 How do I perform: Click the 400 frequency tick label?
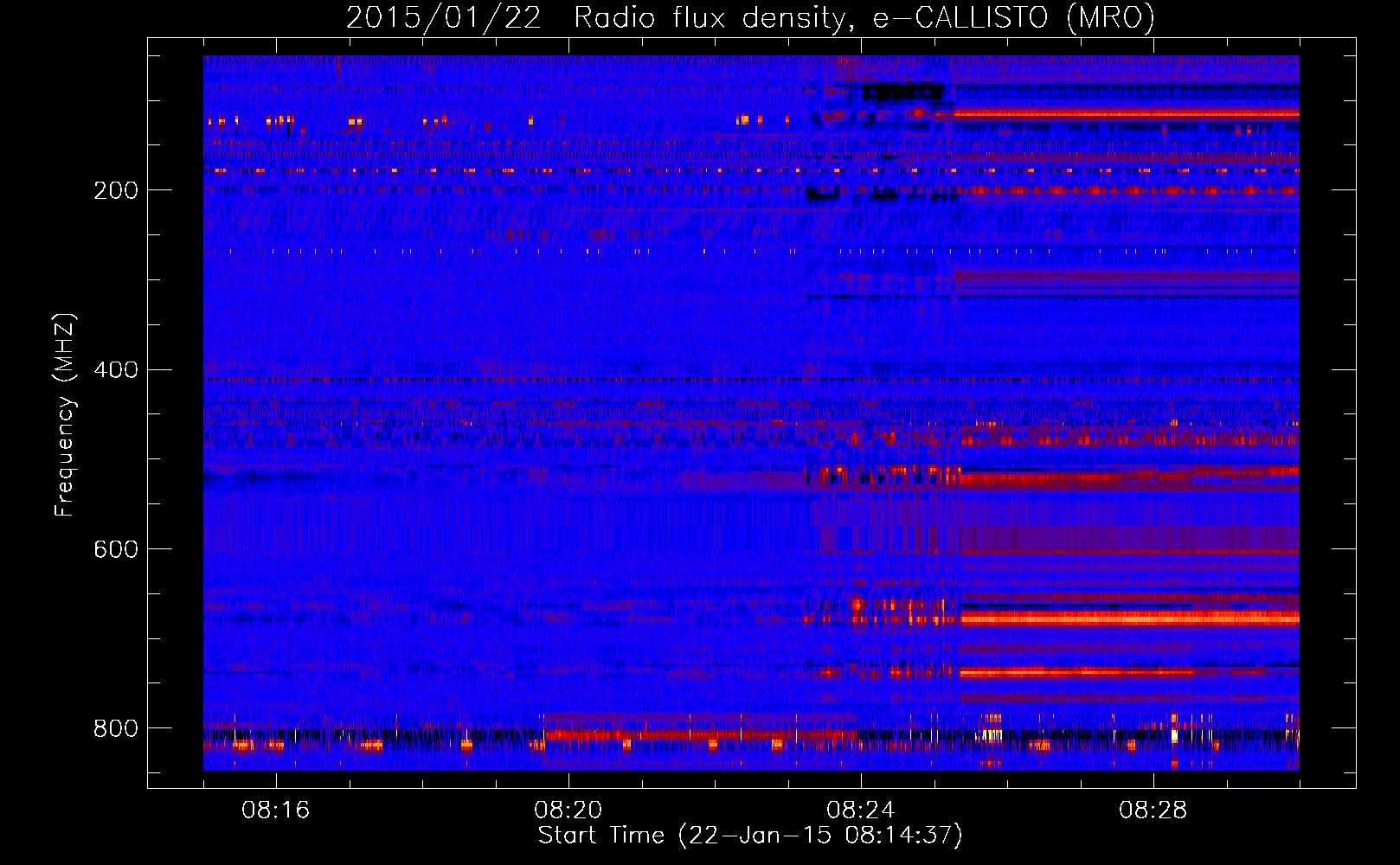click(116, 370)
